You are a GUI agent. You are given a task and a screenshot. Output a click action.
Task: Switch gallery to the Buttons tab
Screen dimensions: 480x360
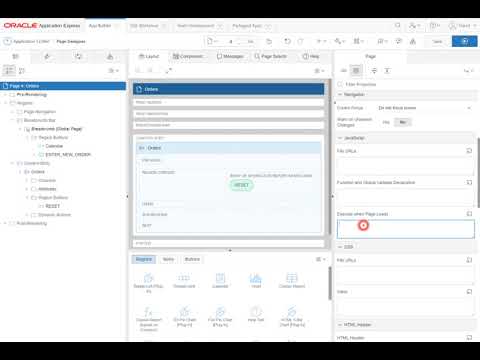192,259
